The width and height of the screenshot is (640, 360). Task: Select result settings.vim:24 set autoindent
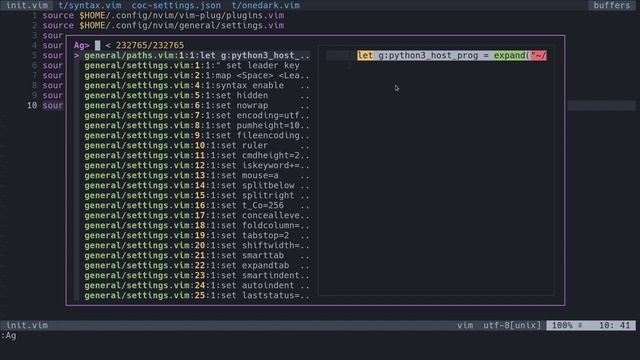point(197,285)
